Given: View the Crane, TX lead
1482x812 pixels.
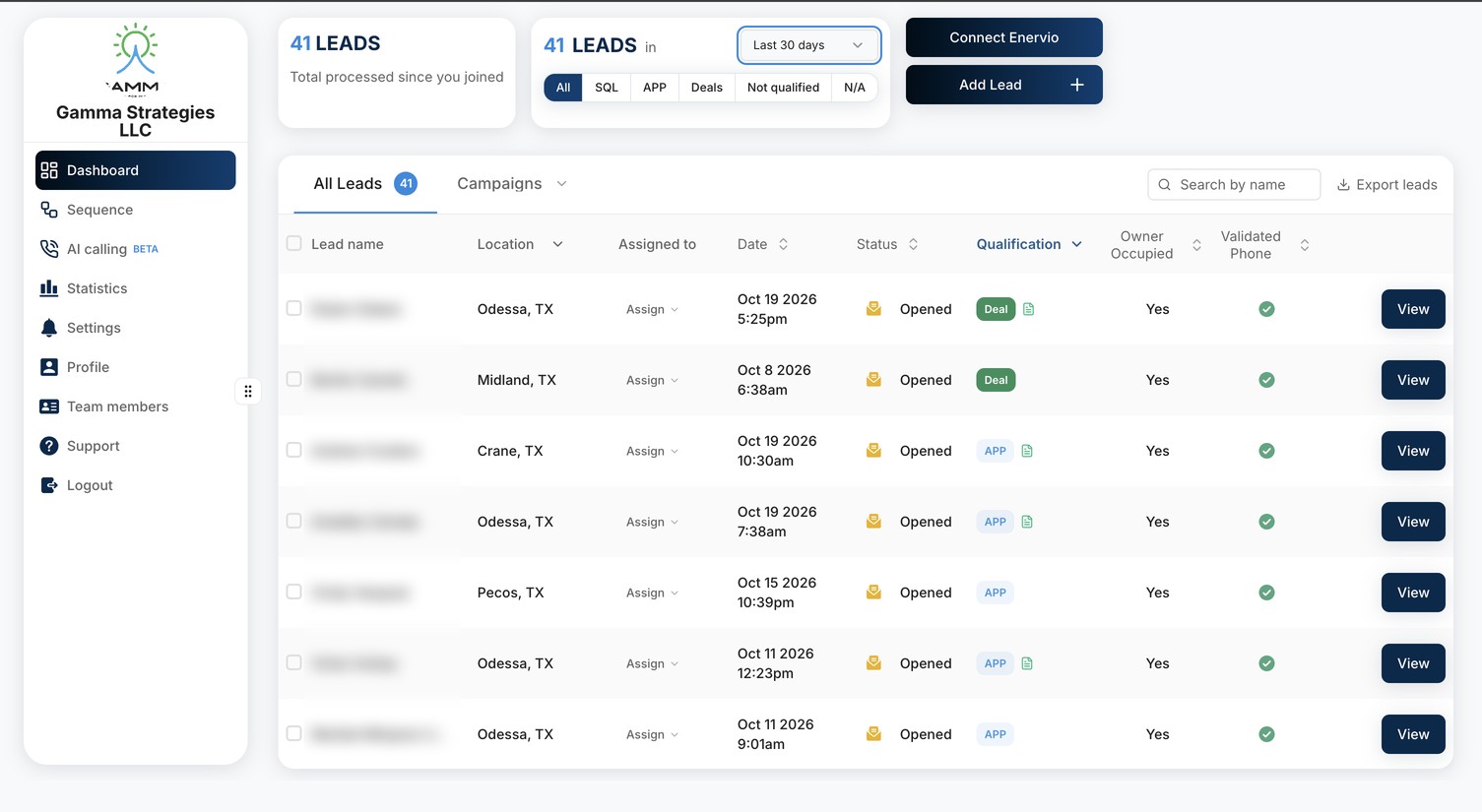Looking at the screenshot, I should click(x=1412, y=451).
